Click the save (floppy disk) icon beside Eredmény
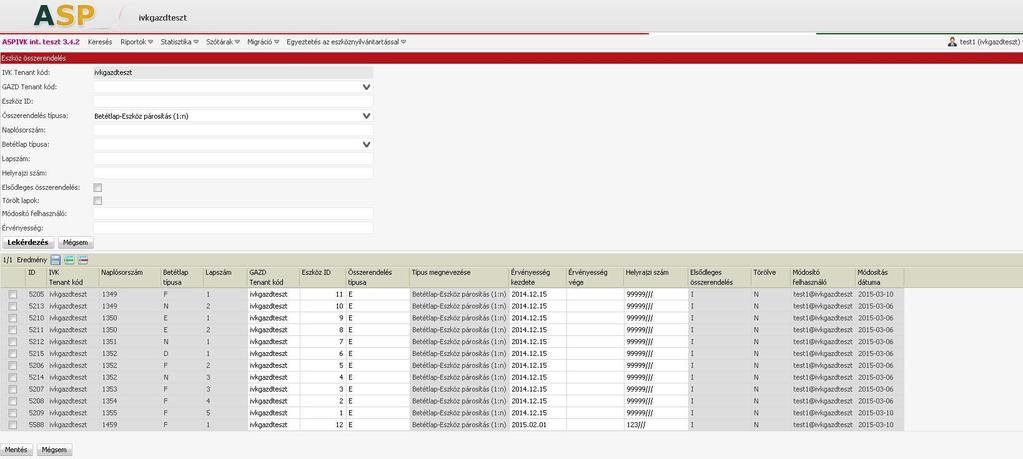The image size is (1023, 459). [56, 260]
